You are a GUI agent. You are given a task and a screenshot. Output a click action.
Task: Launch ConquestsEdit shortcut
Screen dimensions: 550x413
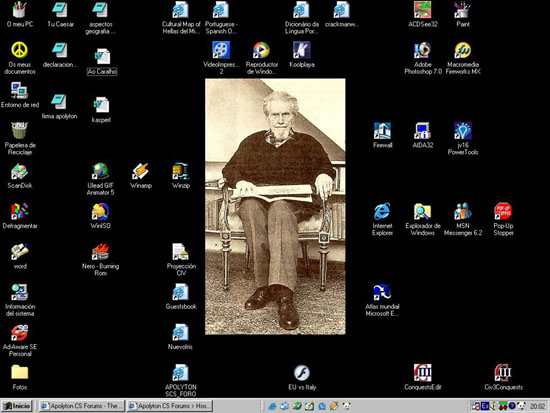(x=422, y=373)
